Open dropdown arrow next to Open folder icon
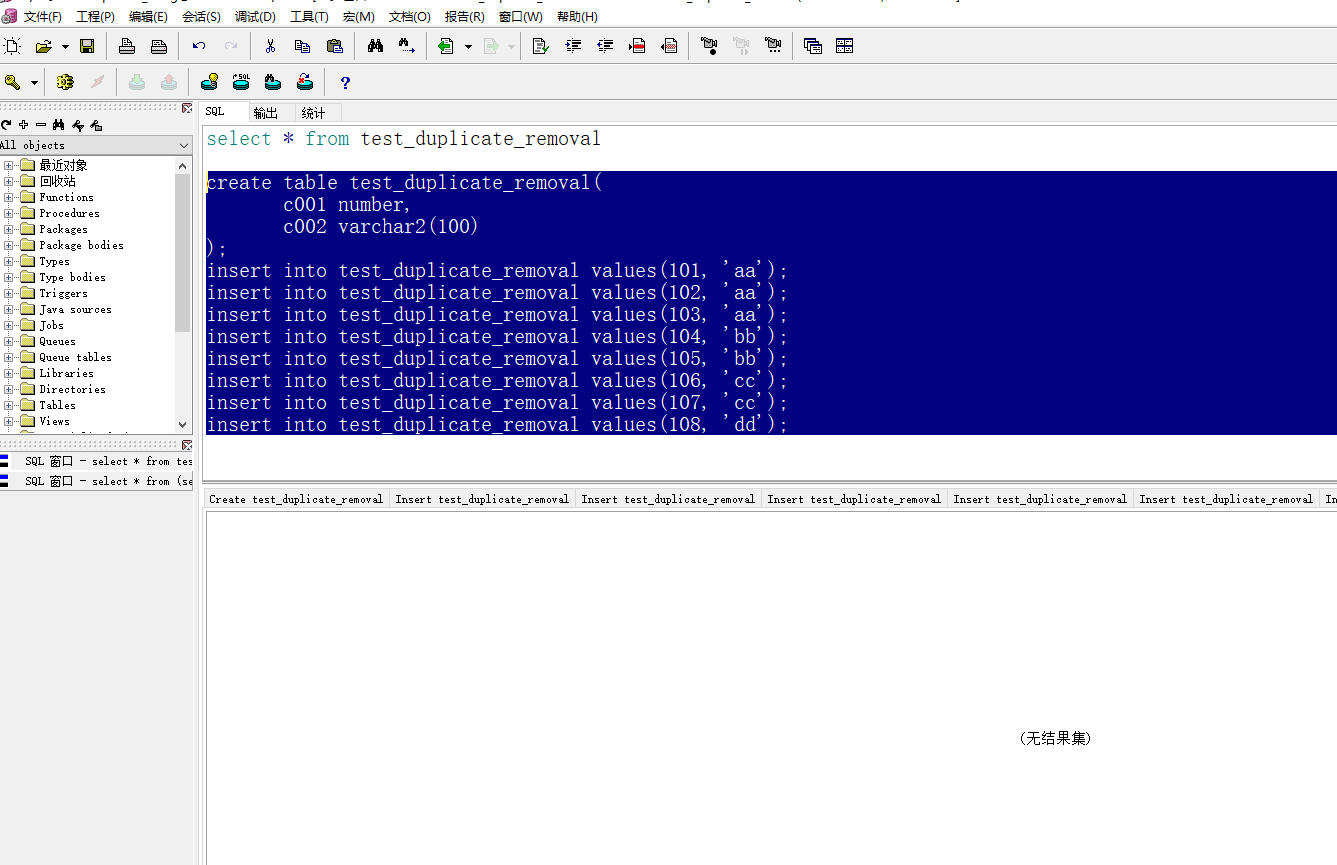 pyautogui.click(x=65, y=47)
